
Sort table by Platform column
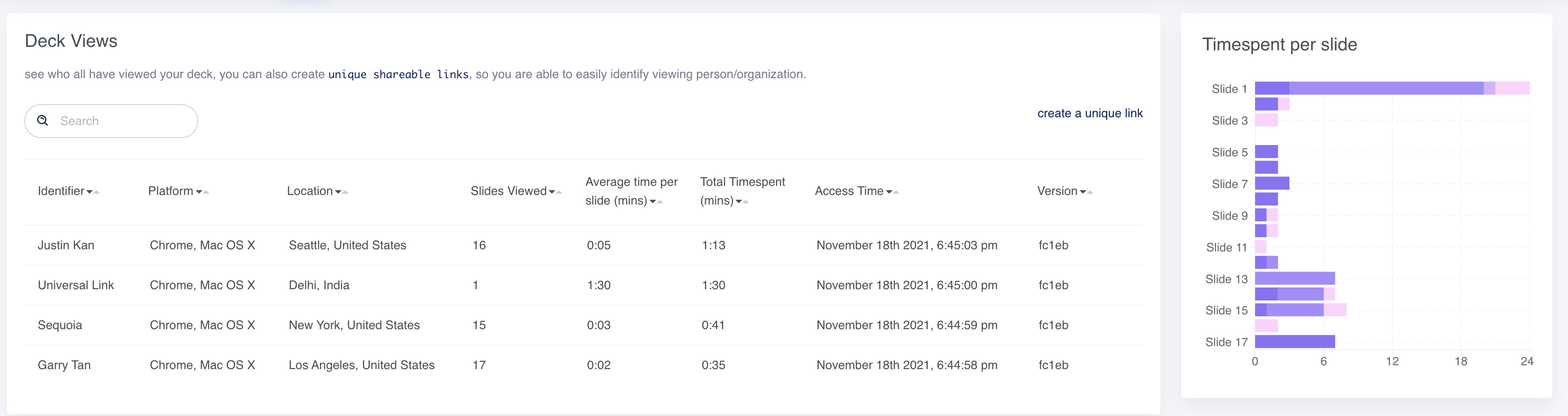coord(171,191)
